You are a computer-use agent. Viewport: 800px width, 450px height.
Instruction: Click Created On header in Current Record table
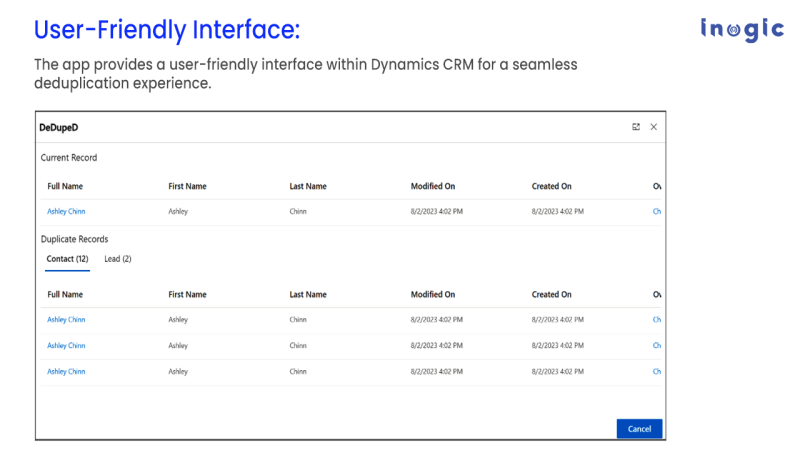tap(552, 186)
